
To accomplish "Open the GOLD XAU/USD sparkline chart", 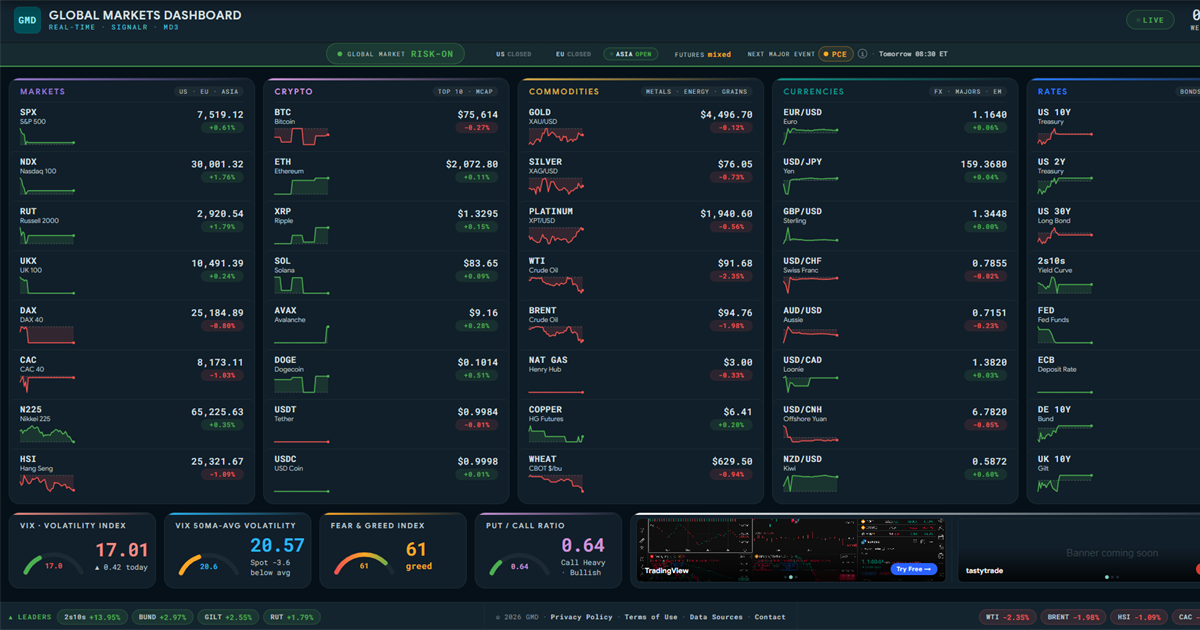I will 556,135.
